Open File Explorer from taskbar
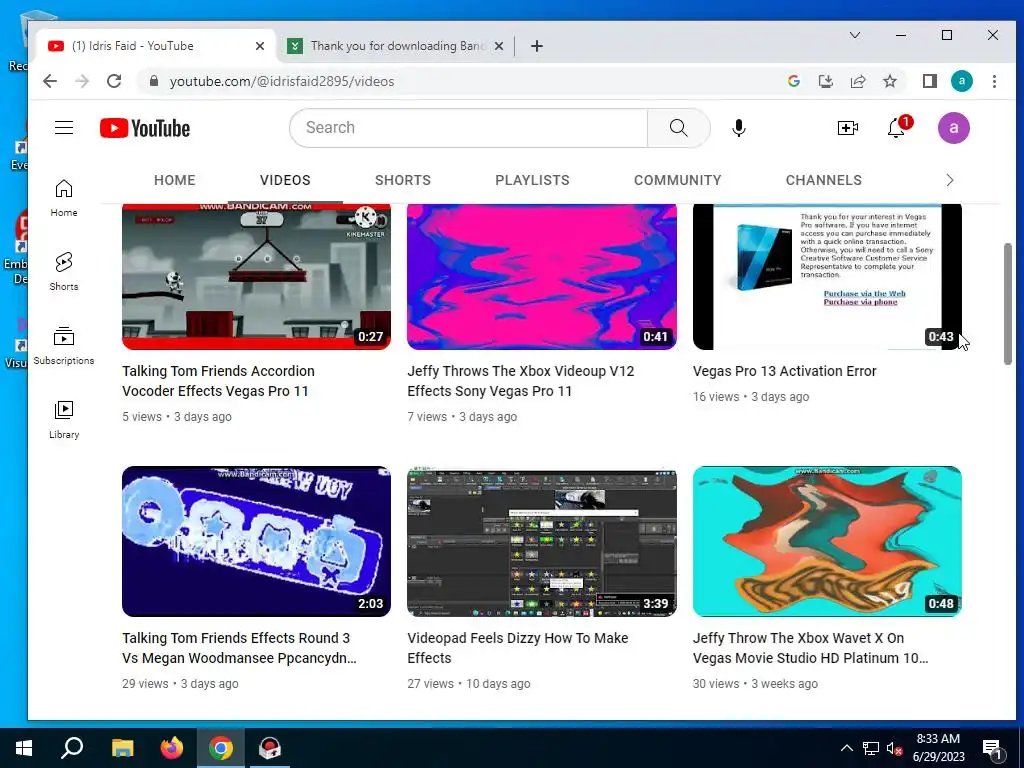 pyautogui.click(x=122, y=748)
